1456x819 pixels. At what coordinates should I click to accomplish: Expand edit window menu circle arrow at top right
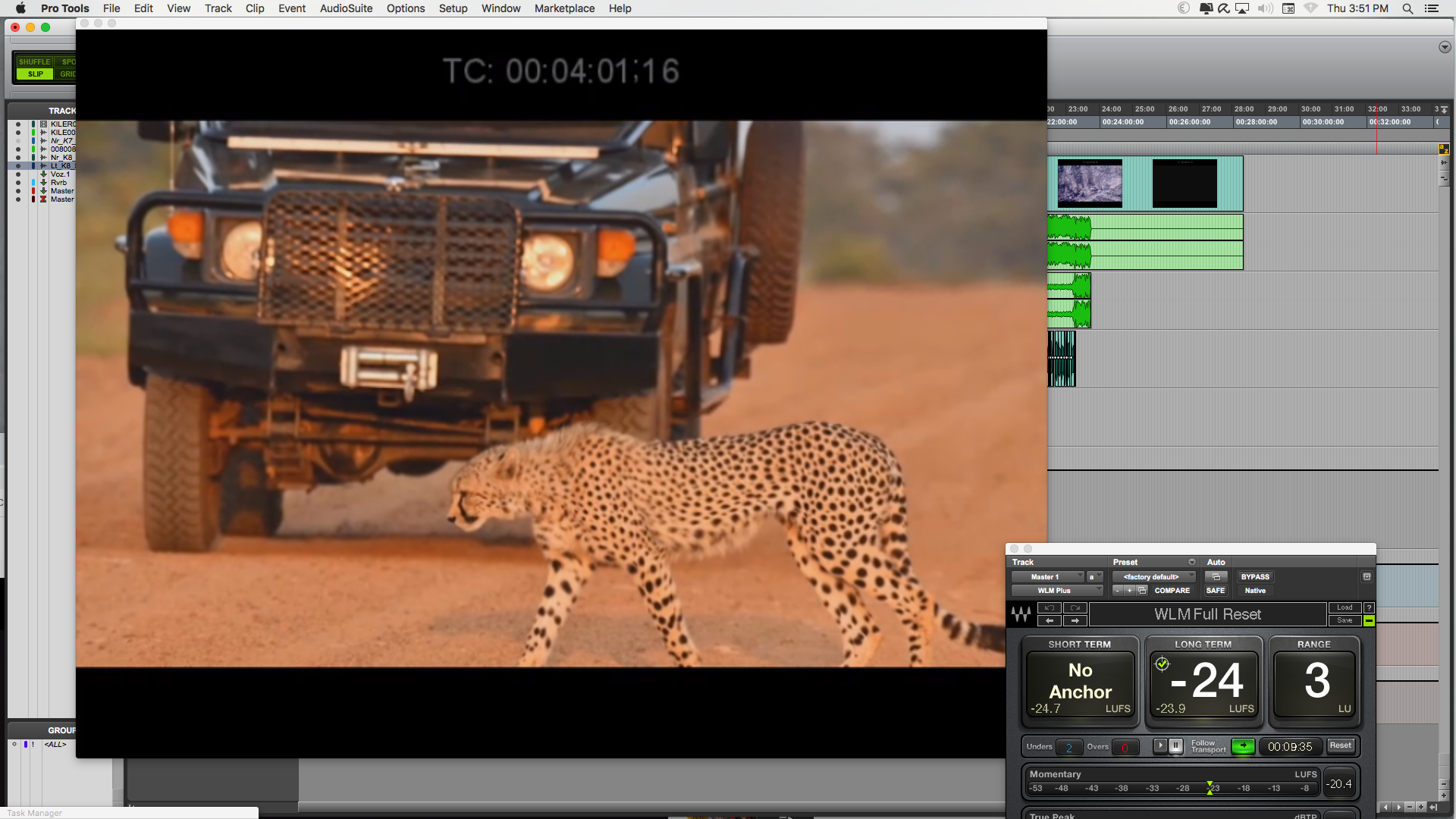tap(1444, 47)
